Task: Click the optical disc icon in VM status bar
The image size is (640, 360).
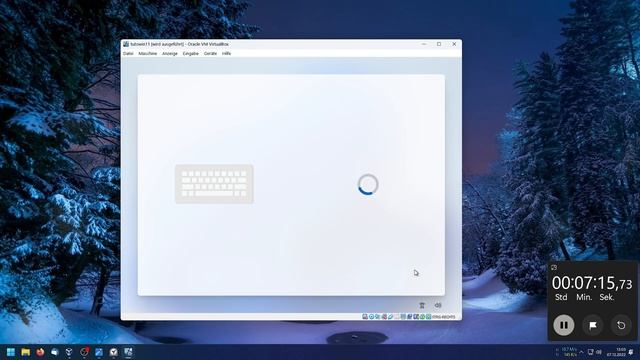Action: [x=371, y=317]
